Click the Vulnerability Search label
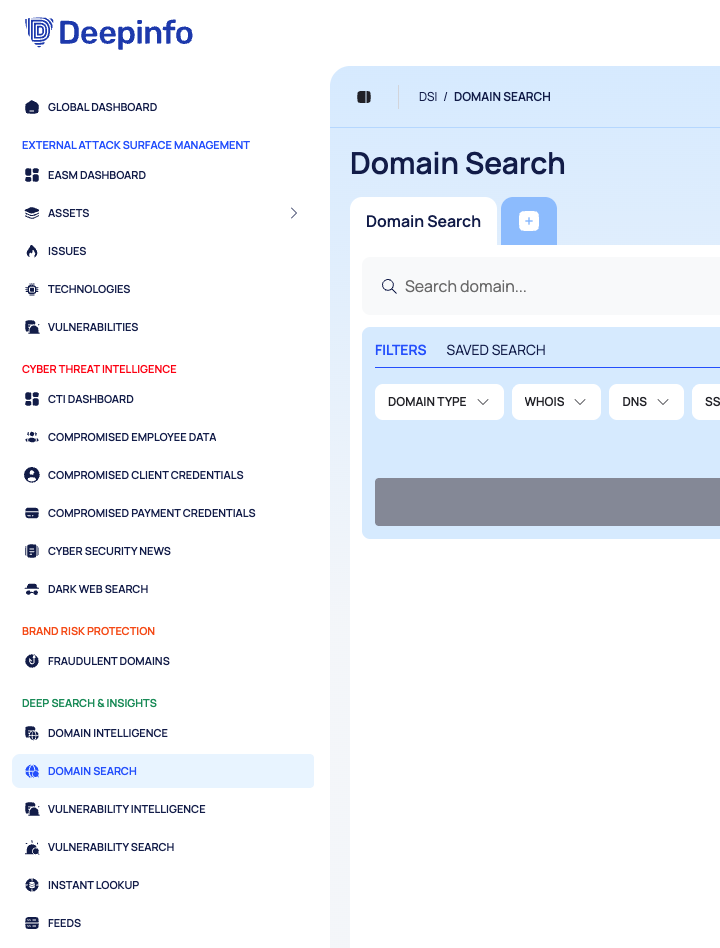Image resolution: width=720 pixels, height=948 pixels. pos(111,848)
